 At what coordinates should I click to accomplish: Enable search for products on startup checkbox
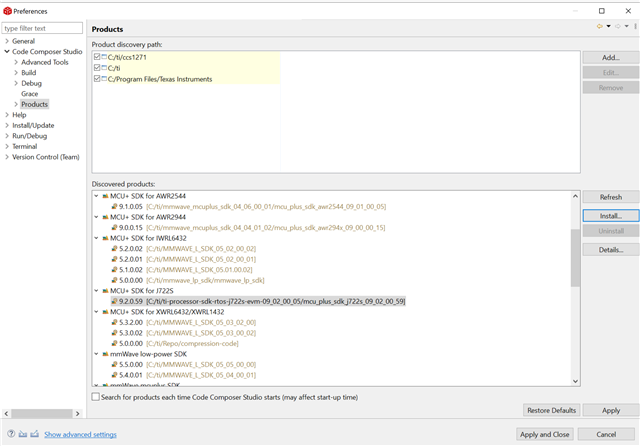click(x=96, y=397)
